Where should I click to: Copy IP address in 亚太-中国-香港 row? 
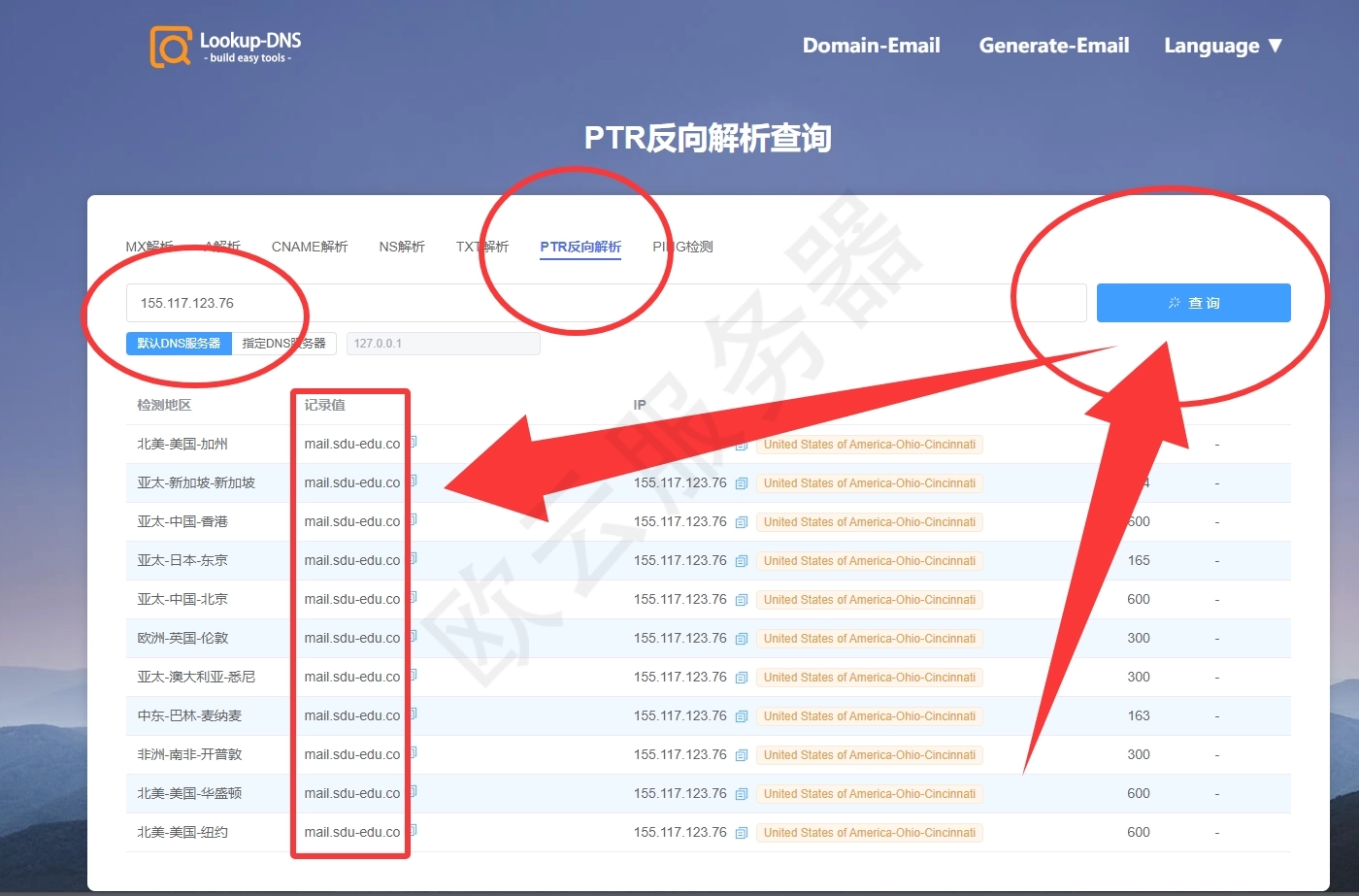point(741,521)
